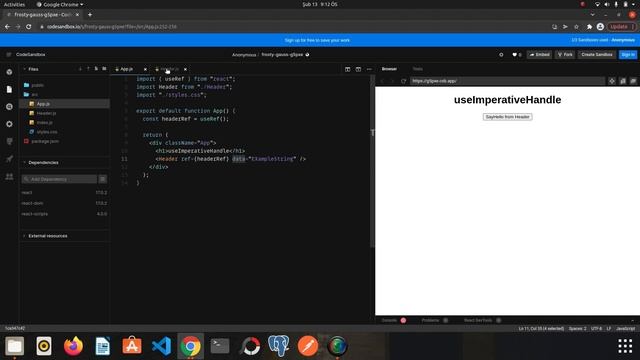Select the Browser preview tab
This screenshot has height=360, width=640.
(x=389, y=69)
